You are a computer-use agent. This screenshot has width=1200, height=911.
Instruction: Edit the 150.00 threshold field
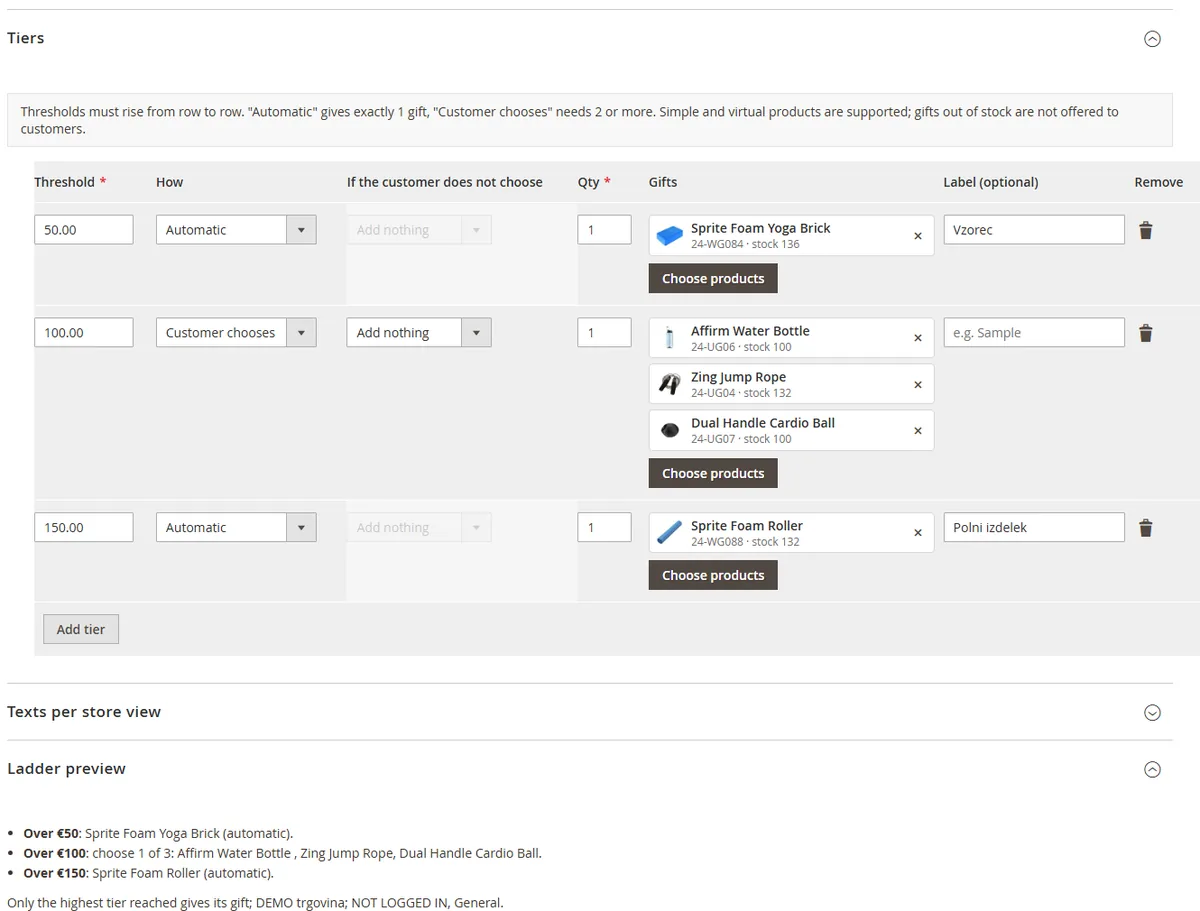[x=84, y=528]
